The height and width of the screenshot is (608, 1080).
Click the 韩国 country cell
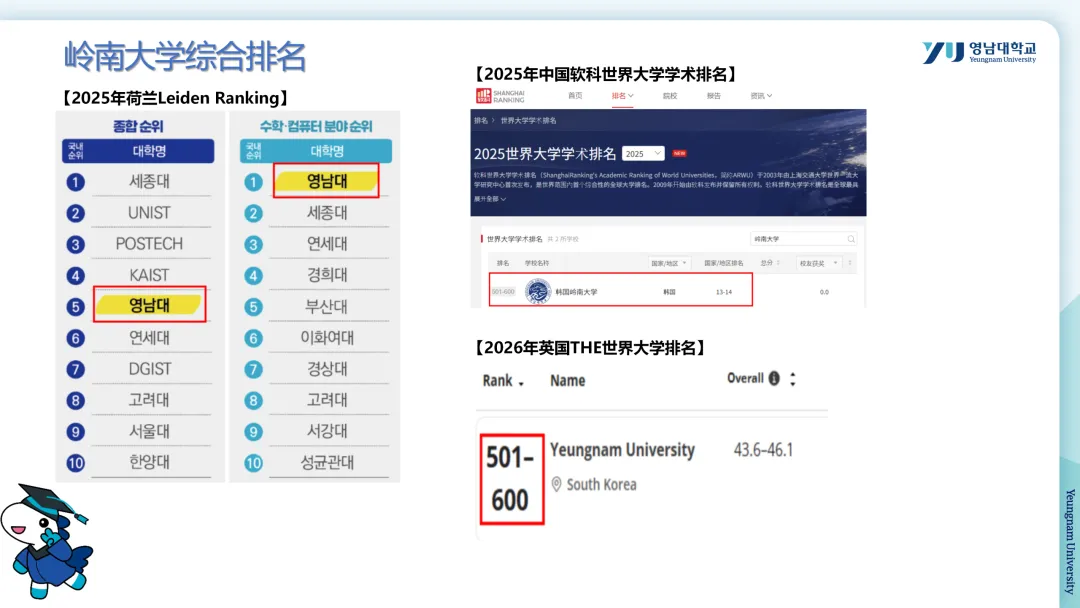pos(669,292)
